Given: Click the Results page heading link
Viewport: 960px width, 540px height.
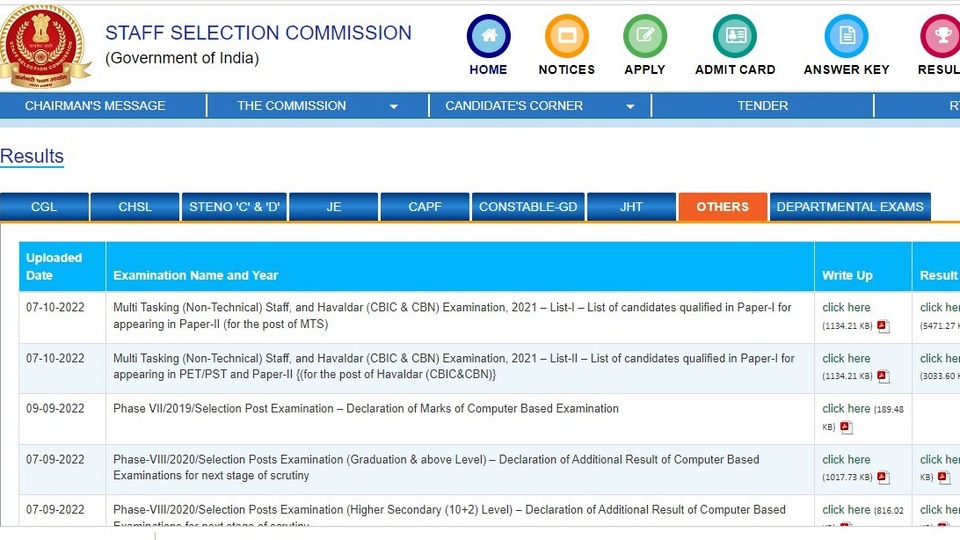Looking at the screenshot, I should click(32, 156).
